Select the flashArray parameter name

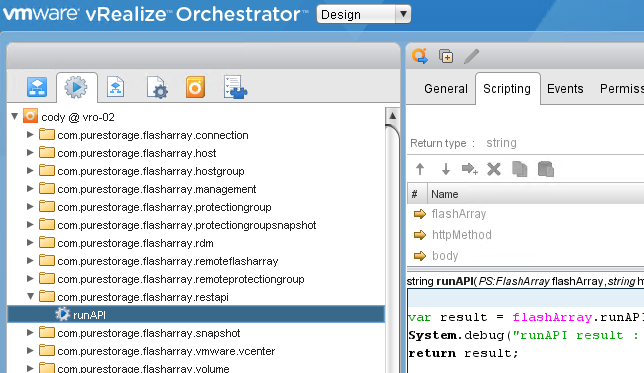459,214
